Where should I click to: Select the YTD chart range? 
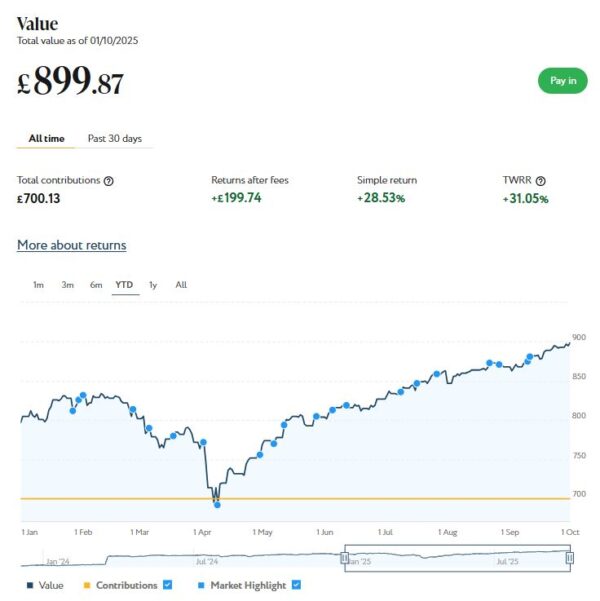124,285
